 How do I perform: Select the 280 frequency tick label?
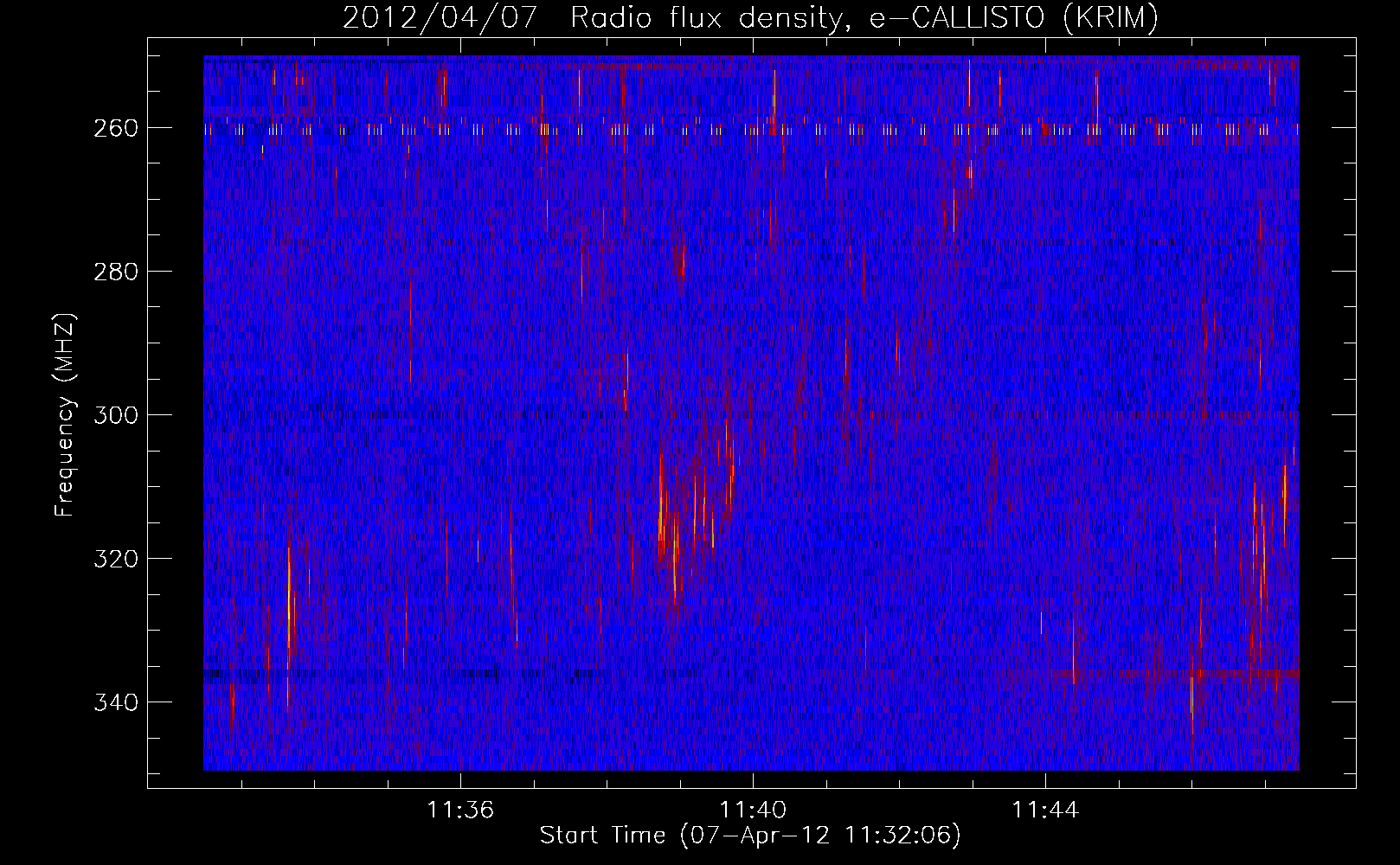pos(115,272)
